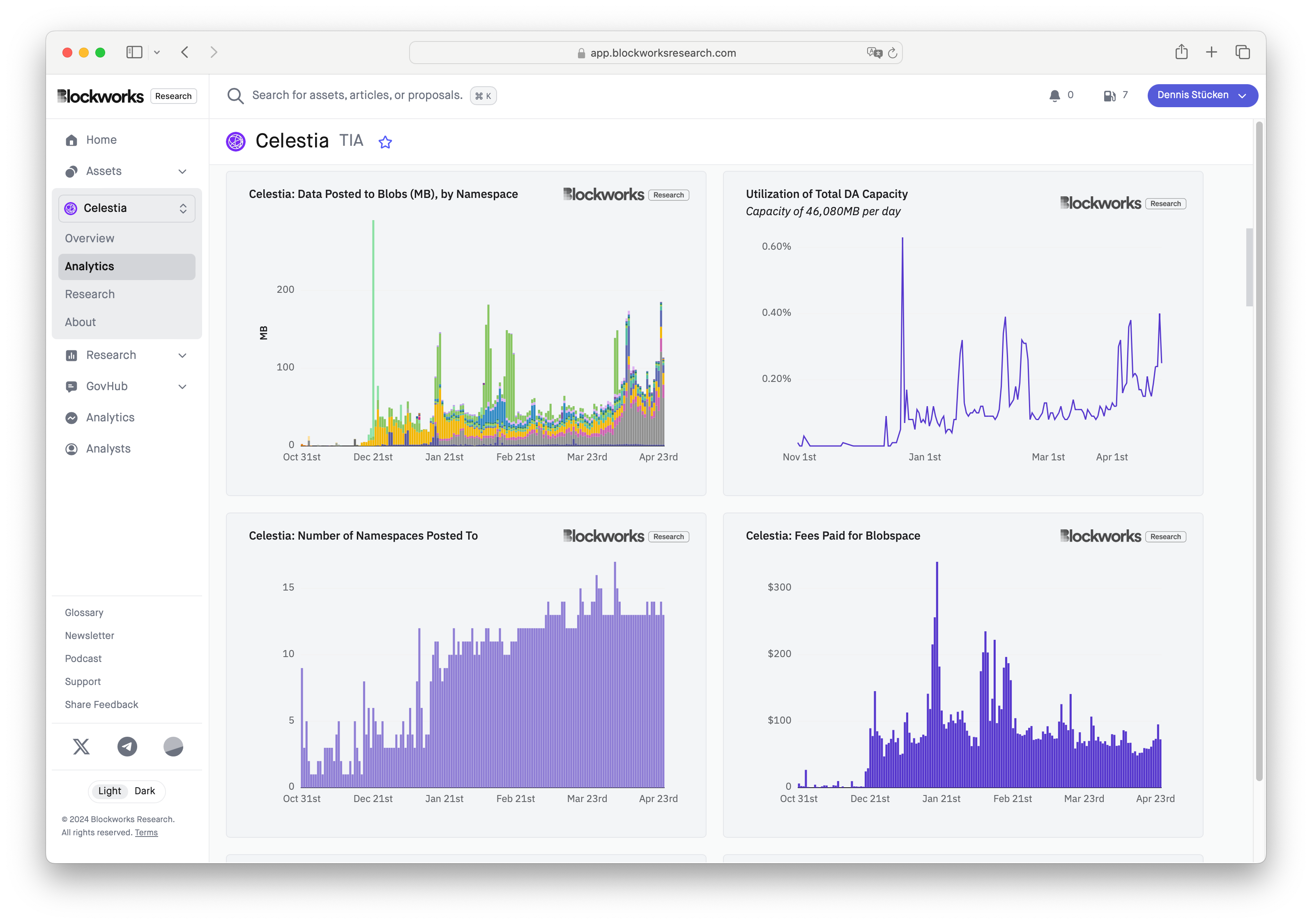Expand the GovHub section chevron
The width and height of the screenshot is (1312, 924).
(182, 387)
